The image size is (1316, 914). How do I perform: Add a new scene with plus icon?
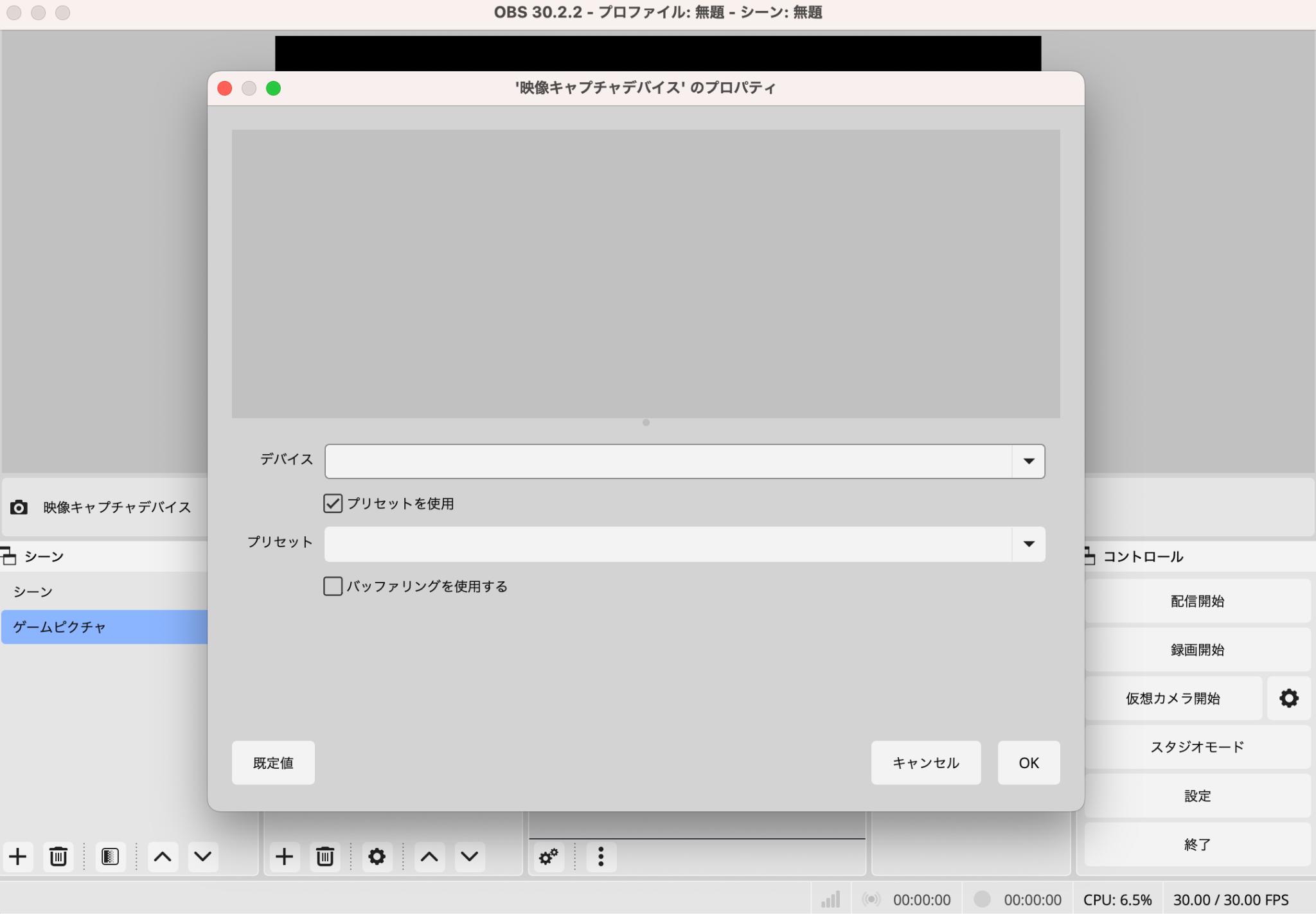18,856
